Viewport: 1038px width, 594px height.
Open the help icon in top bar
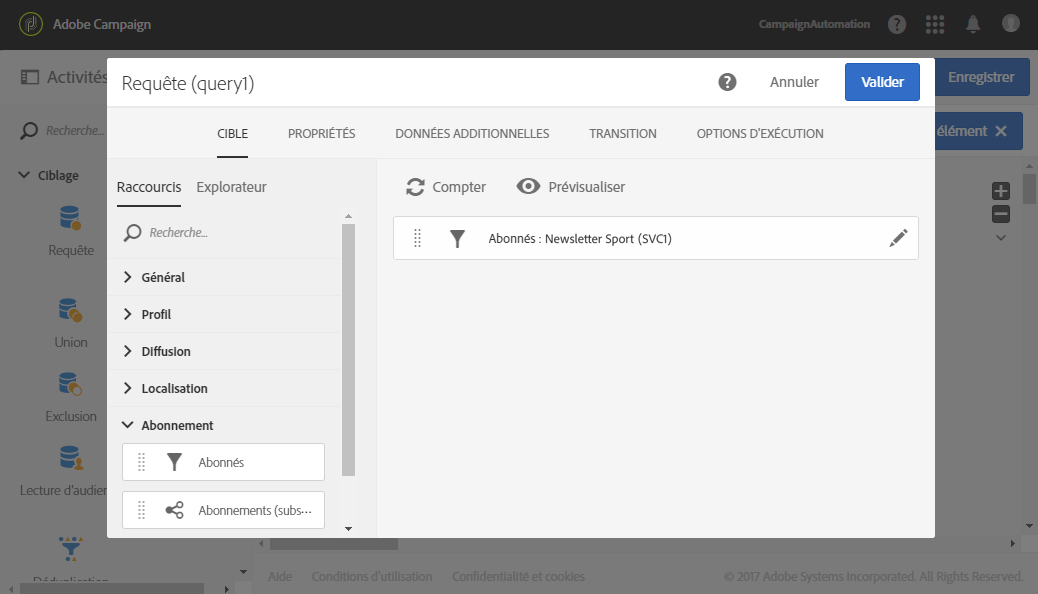click(x=896, y=25)
